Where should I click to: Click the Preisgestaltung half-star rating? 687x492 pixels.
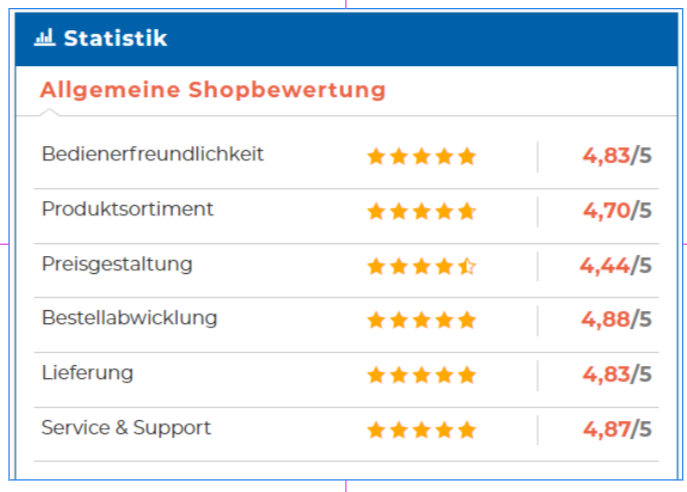point(421,266)
